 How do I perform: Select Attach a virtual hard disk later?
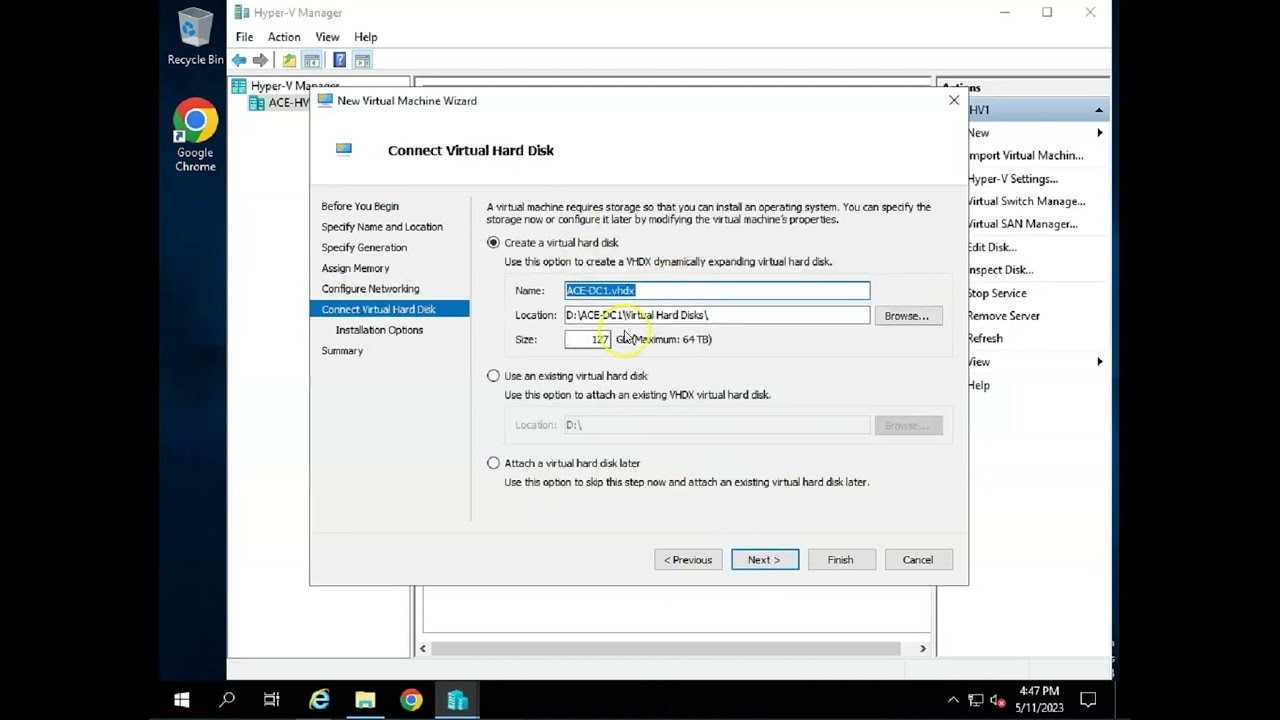493,463
